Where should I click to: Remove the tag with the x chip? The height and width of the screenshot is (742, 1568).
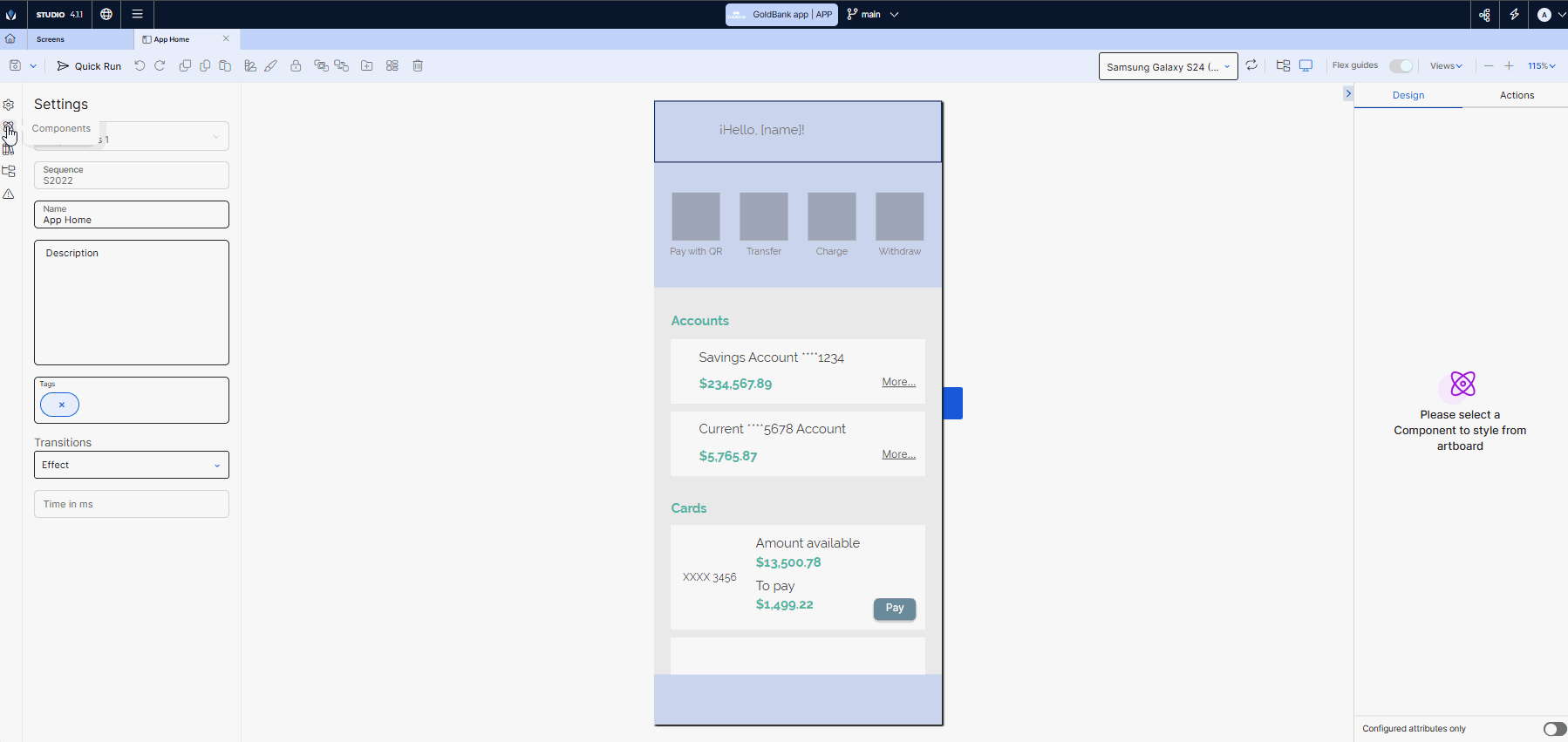pyautogui.click(x=61, y=405)
